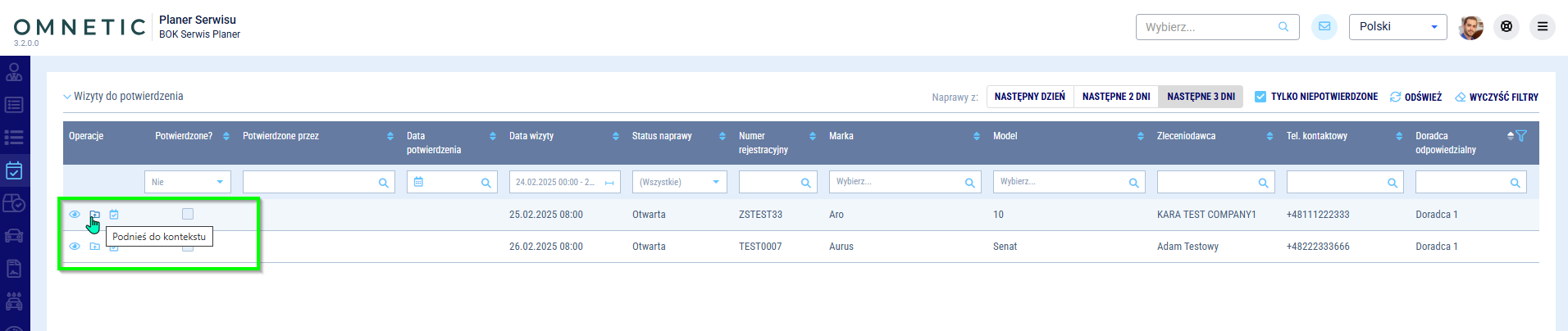The height and width of the screenshot is (331, 1568).
Task: Open the Polski language dropdown
Action: (x=1397, y=27)
